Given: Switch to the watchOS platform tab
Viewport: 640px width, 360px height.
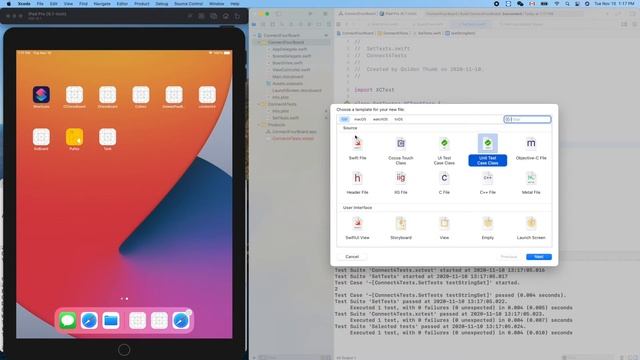Looking at the screenshot, I should [380, 119].
